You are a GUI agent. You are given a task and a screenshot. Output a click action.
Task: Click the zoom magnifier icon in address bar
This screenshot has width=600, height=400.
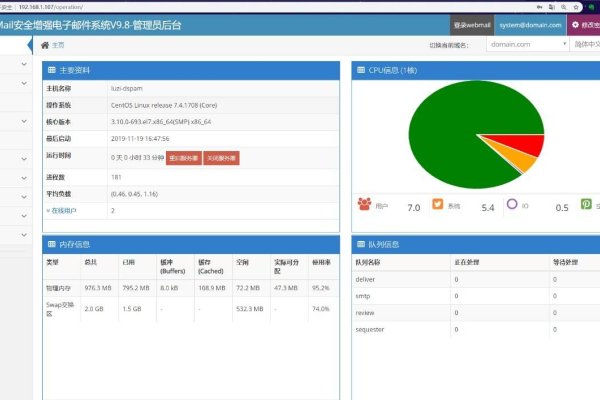click(564, 7)
